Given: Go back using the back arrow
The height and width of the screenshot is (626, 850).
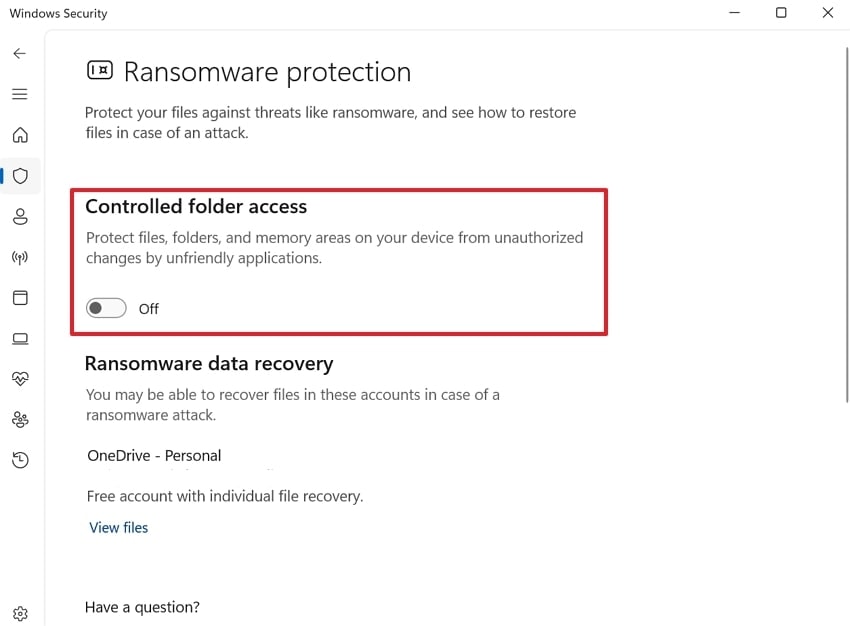Looking at the screenshot, I should click(x=19, y=53).
